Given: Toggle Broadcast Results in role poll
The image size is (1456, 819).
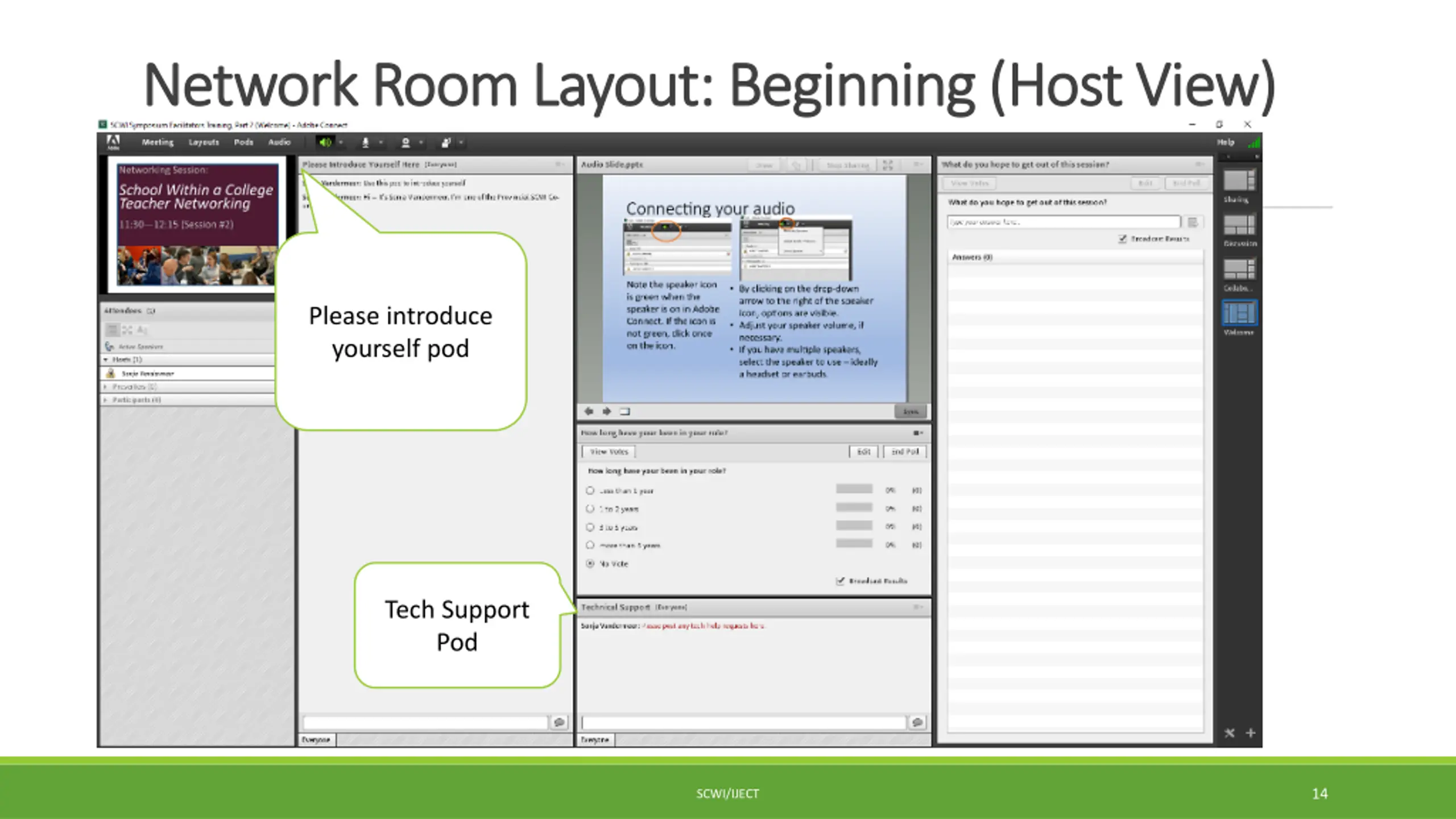Looking at the screenshot, I should click(840, 581).
